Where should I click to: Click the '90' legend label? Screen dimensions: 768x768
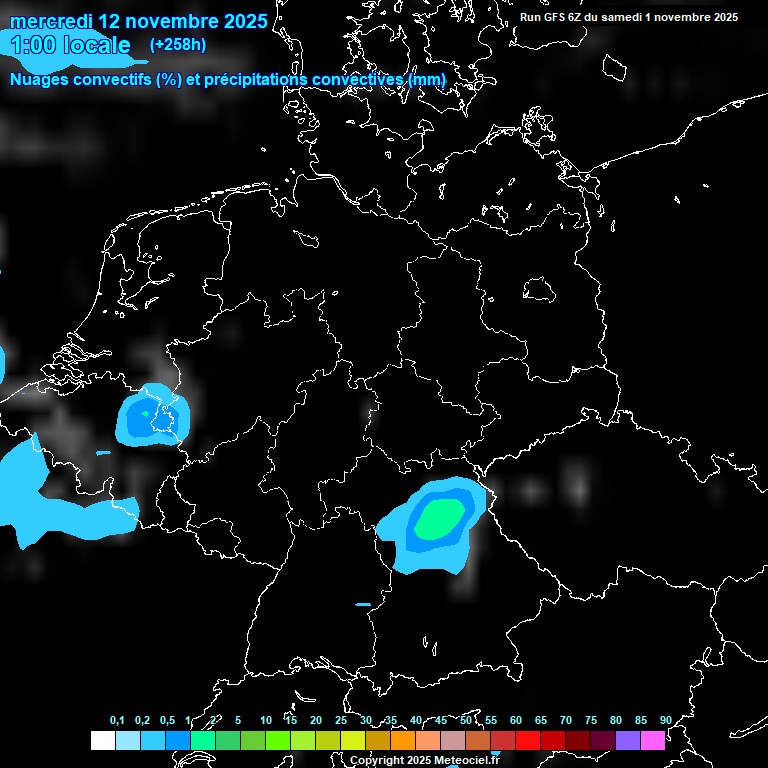click(666, 720)
